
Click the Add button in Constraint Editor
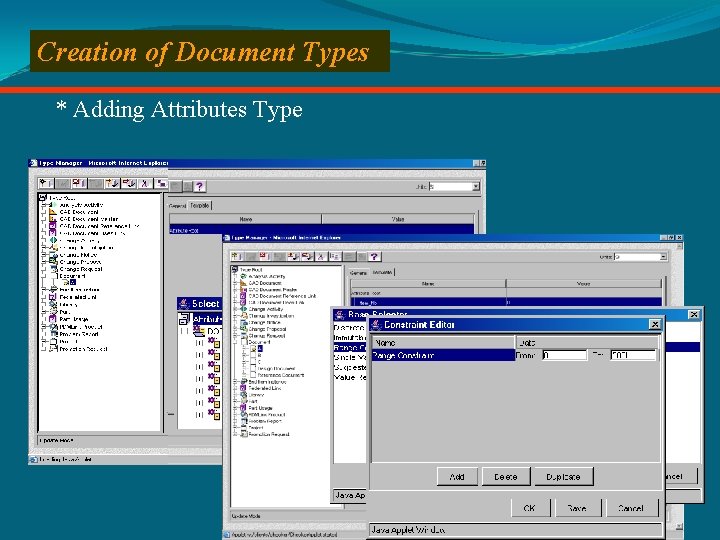456,477
